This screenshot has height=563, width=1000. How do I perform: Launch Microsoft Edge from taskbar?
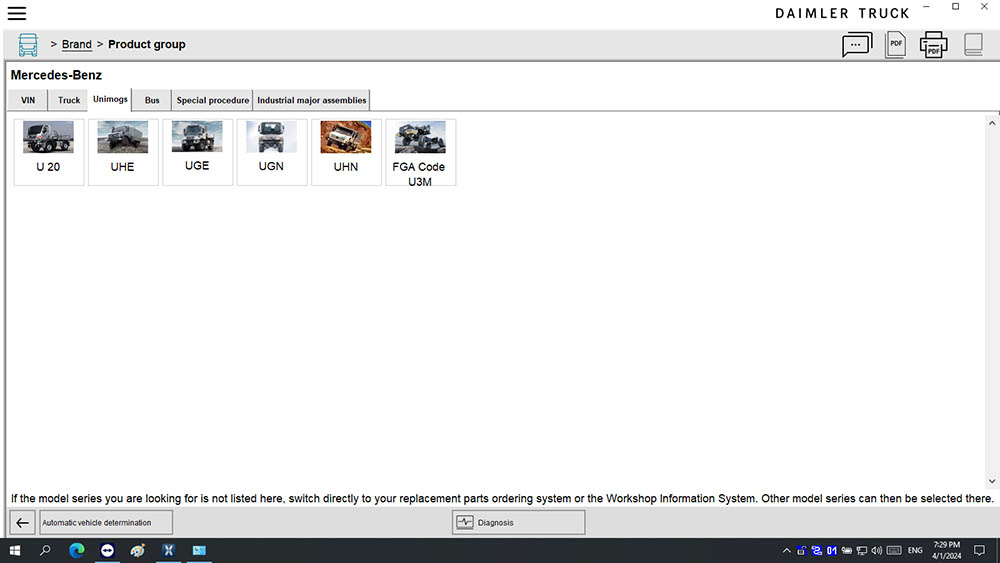[x=77, y=550]
